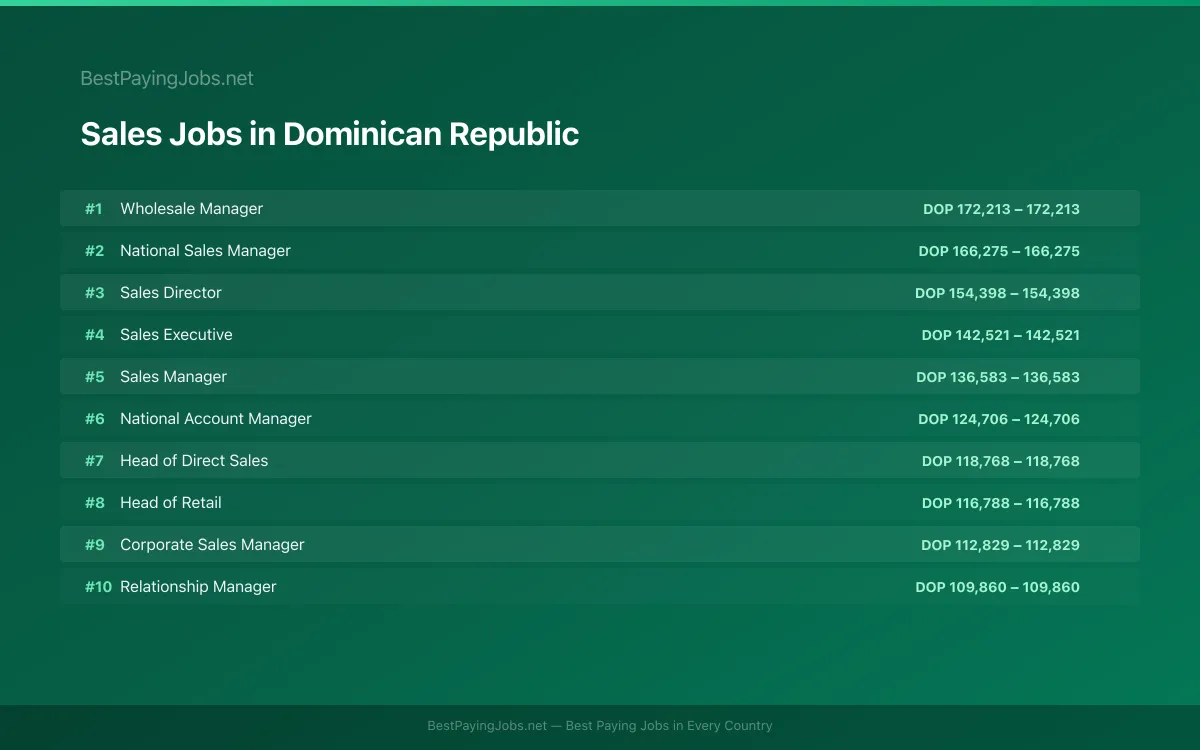Select the National Account Manager job title

(x=216, y=418)
